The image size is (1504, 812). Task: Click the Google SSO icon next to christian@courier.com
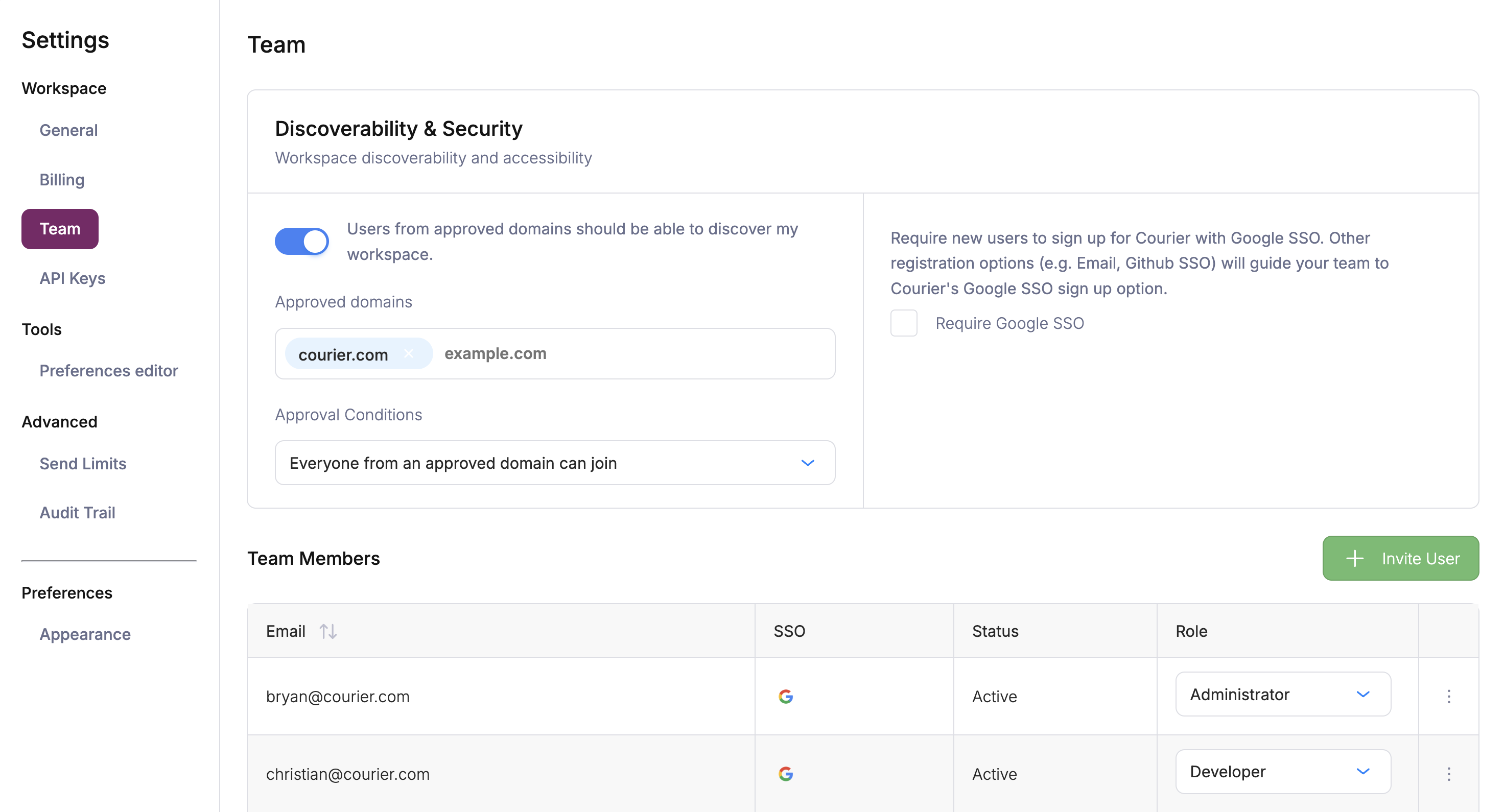tap(786, 774)
